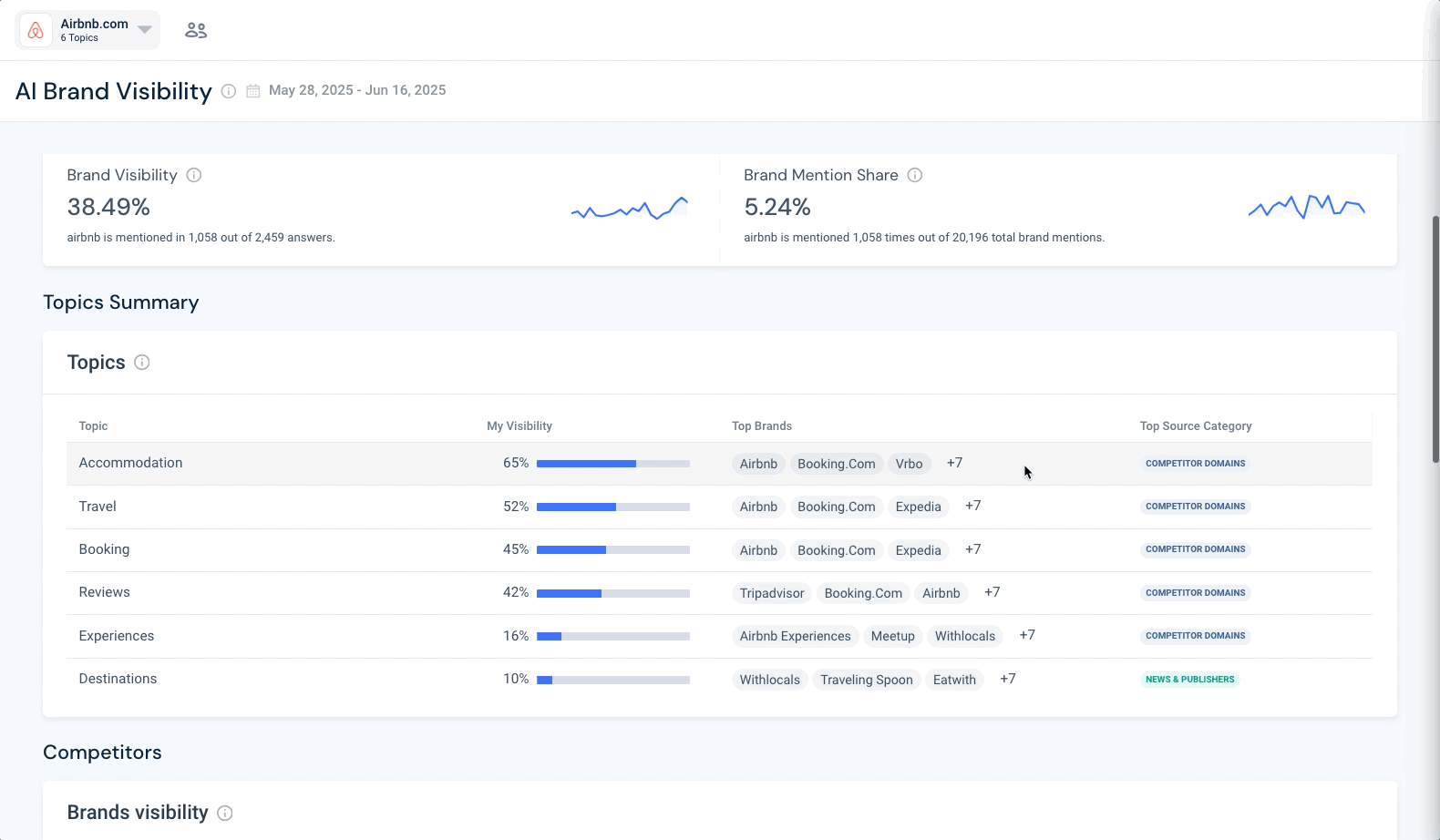1440x840 pixels.
Task: Click the Eatwith brand chip
Action: point(954,680)
